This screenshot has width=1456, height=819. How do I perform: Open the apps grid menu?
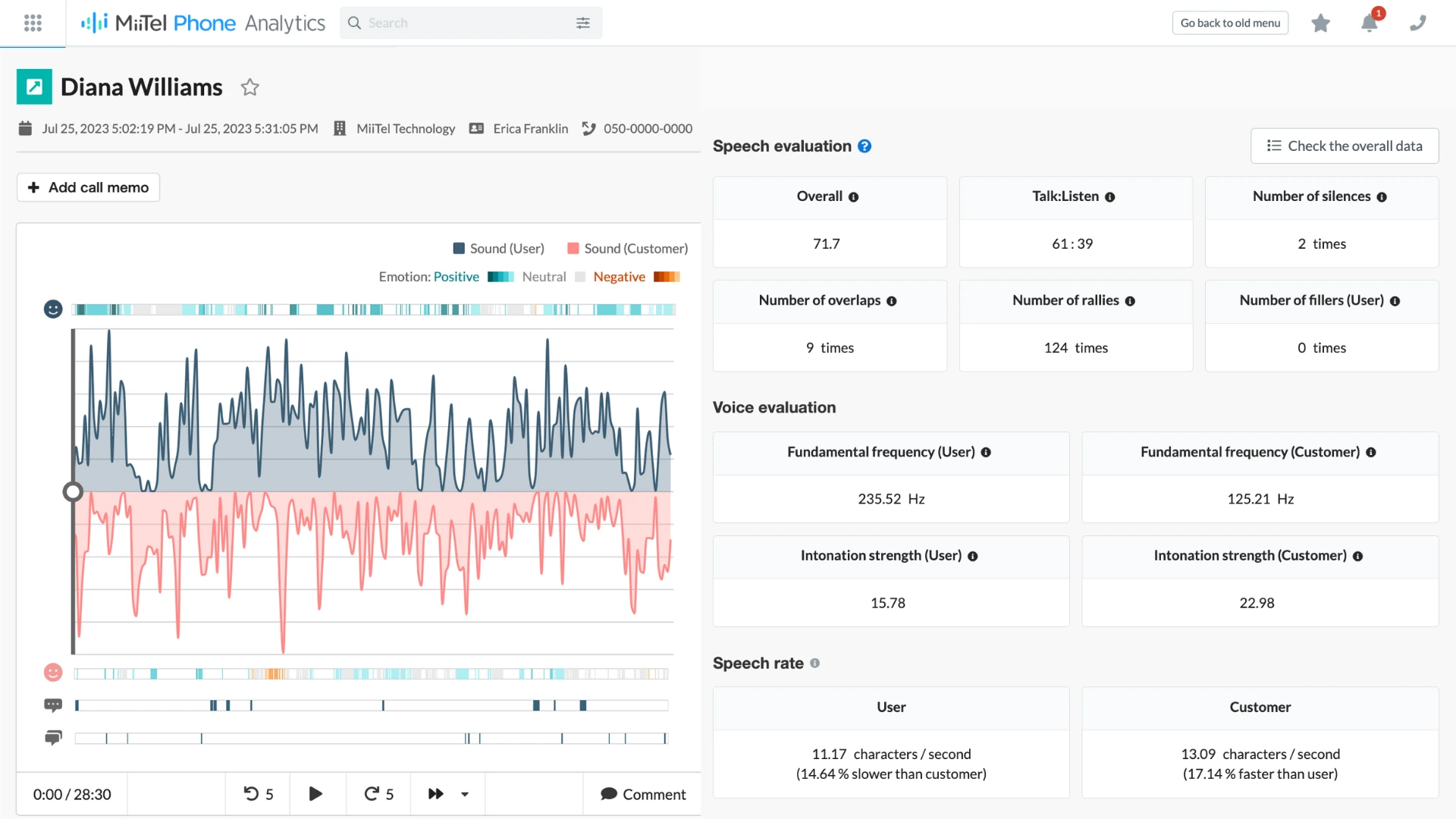click(33, 23)
